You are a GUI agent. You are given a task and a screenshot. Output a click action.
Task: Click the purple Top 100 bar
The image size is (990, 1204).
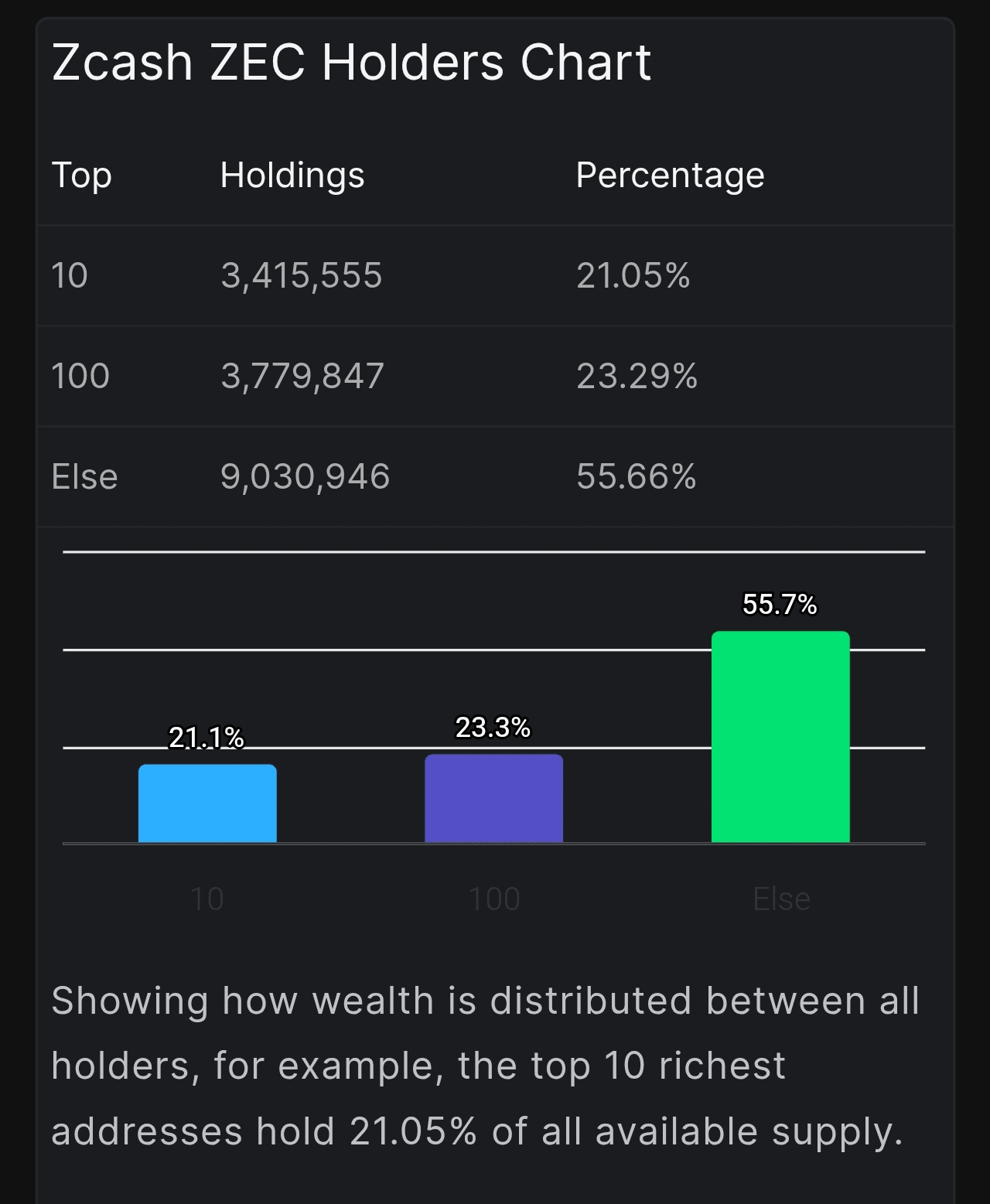click(x=493, y=798)
